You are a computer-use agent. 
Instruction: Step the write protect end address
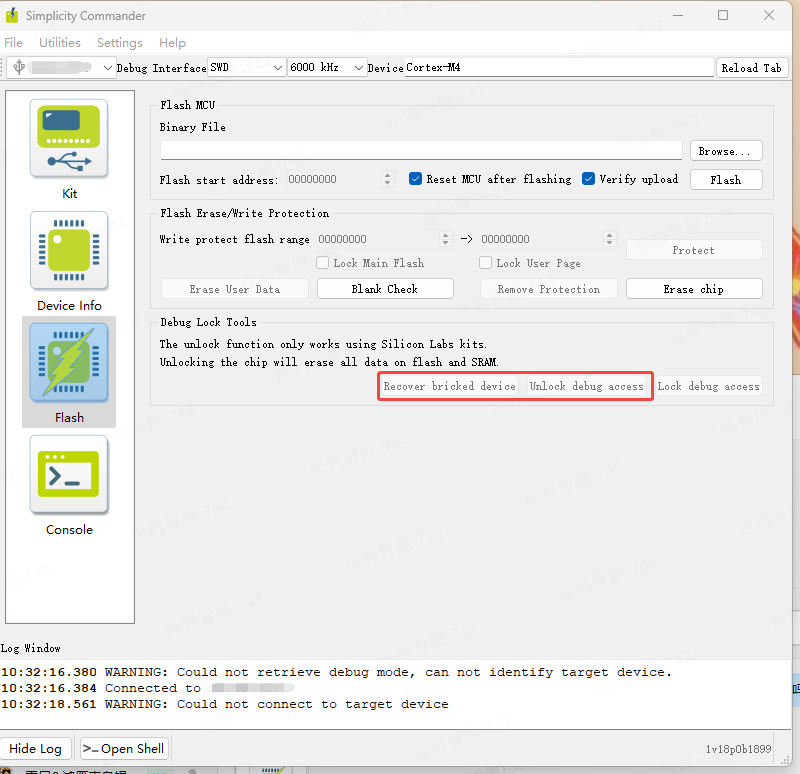[x=609, y=239]
